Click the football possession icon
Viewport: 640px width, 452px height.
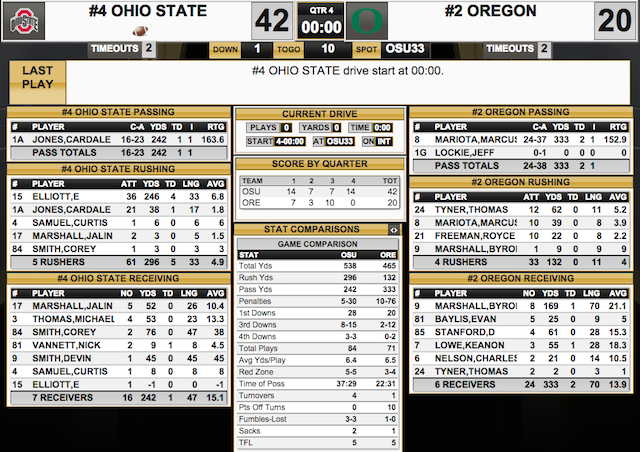pos(140,31)
